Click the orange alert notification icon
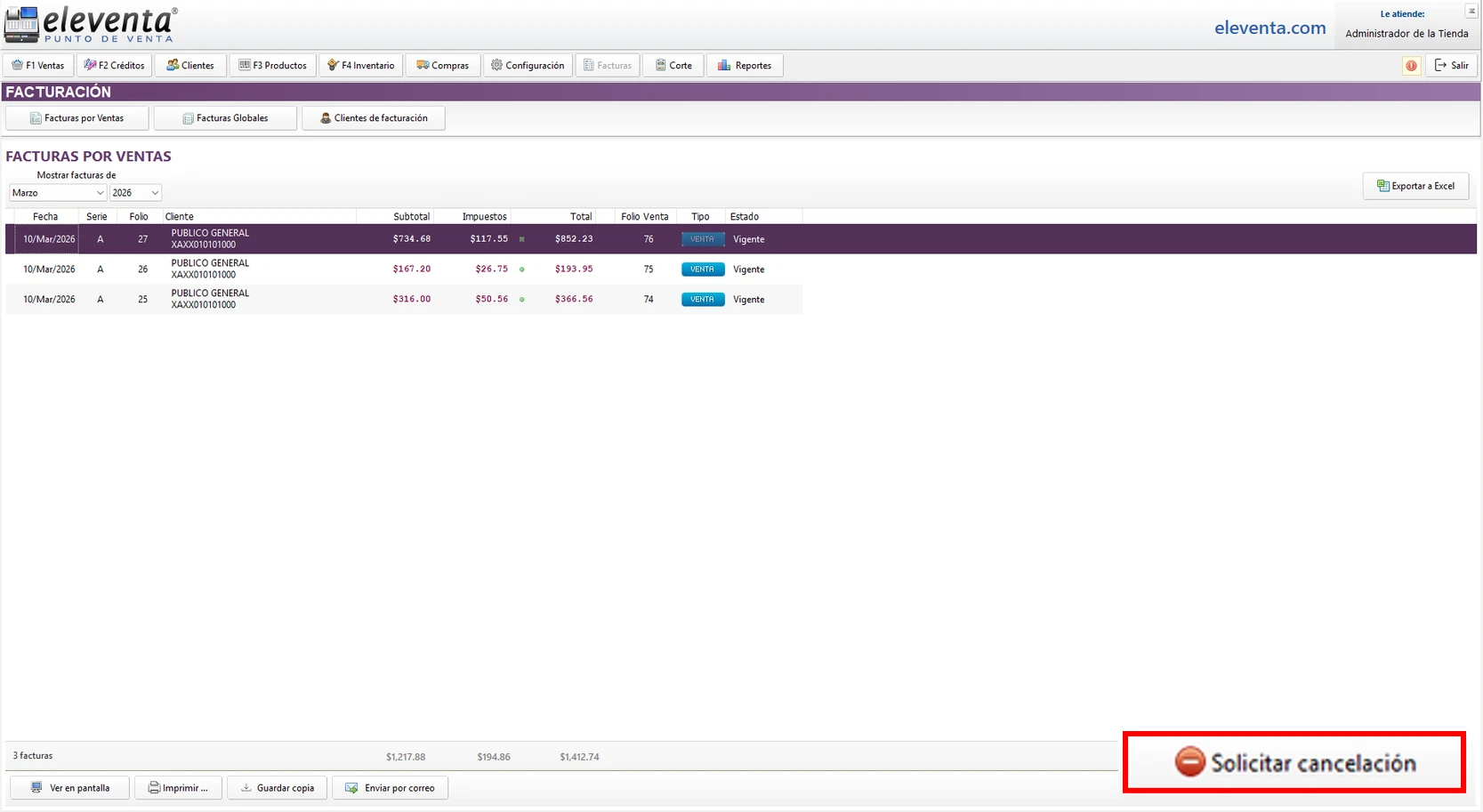The image size is (1483, 812). (x=1411, y=66)
